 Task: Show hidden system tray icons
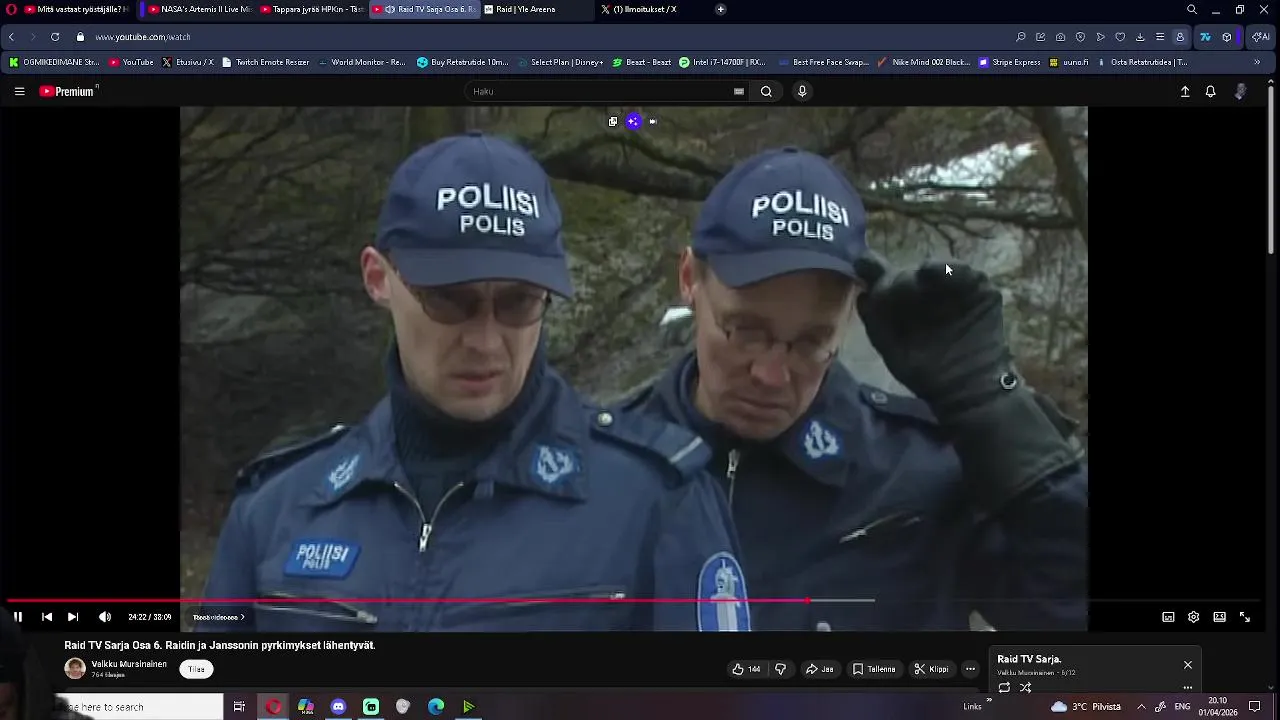click(x=1141, y=706)
